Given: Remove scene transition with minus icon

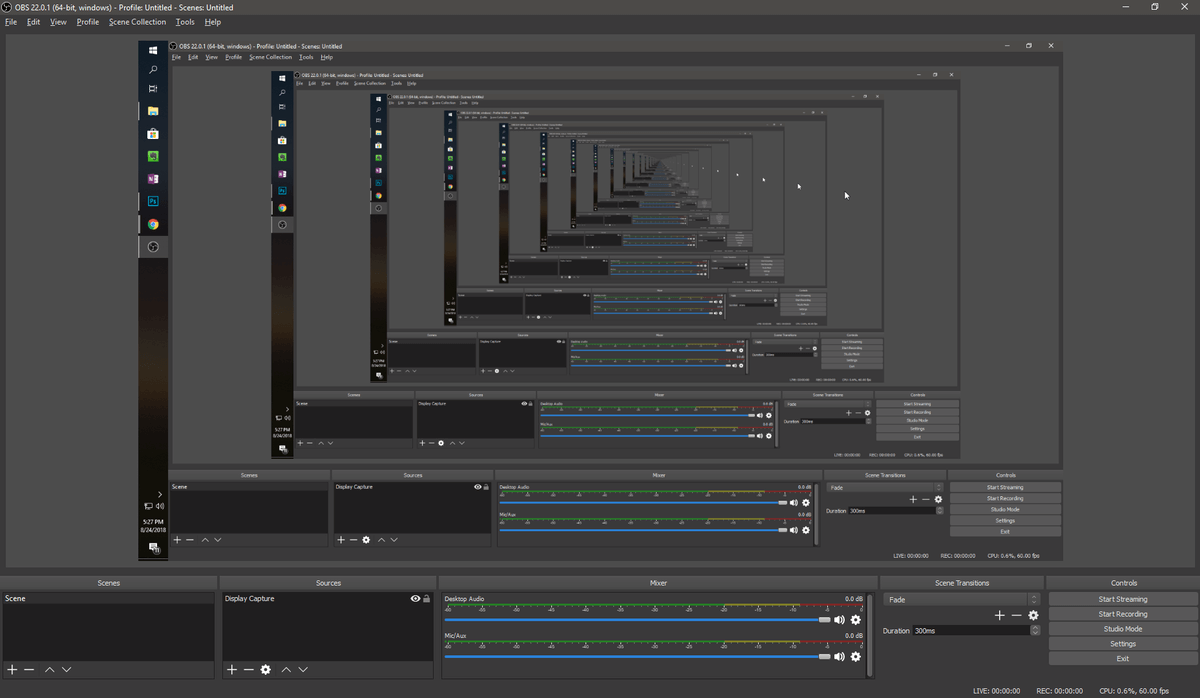Looking at the screenshot, I should (1016, 615).
